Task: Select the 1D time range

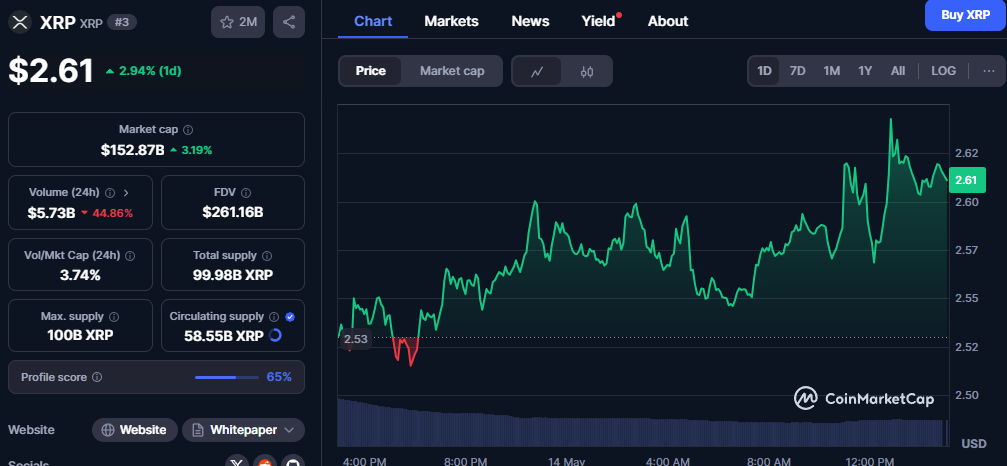Action: (x=764, y=71)
